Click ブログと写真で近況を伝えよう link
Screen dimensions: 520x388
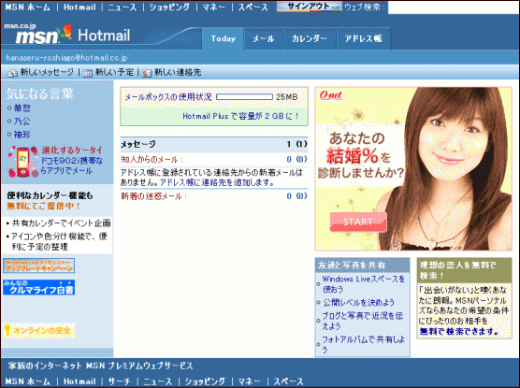coord(363,320)
